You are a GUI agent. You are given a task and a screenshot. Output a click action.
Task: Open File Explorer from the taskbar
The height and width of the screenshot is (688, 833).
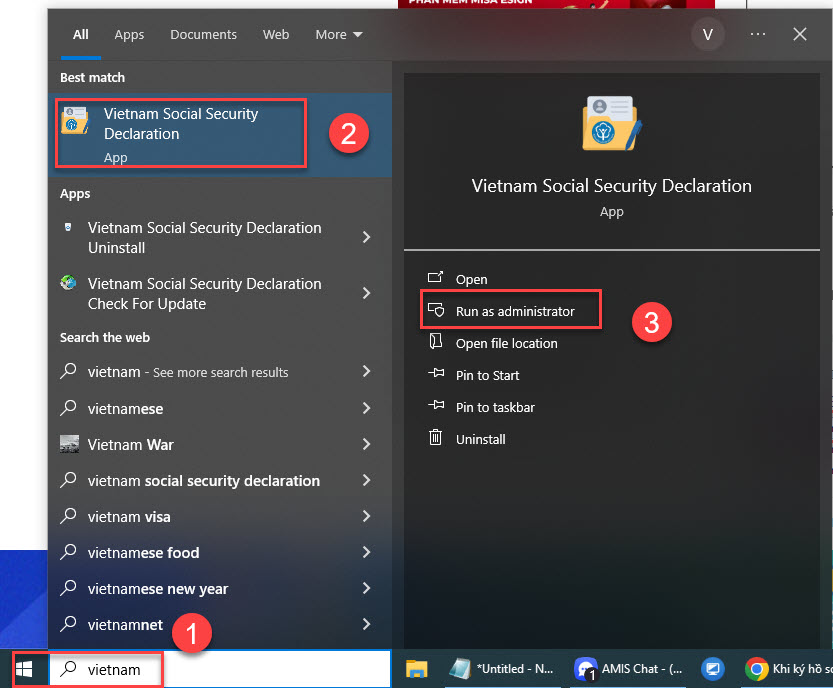(x=417, y=669)
